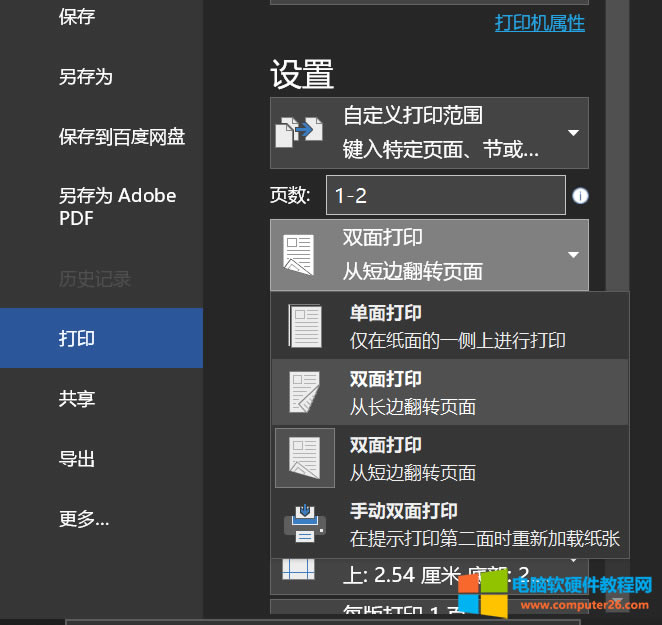The image size is (662, 625).
Task: Collapse the 双面打印 dropdown arrow
Action: pos(573,255)
